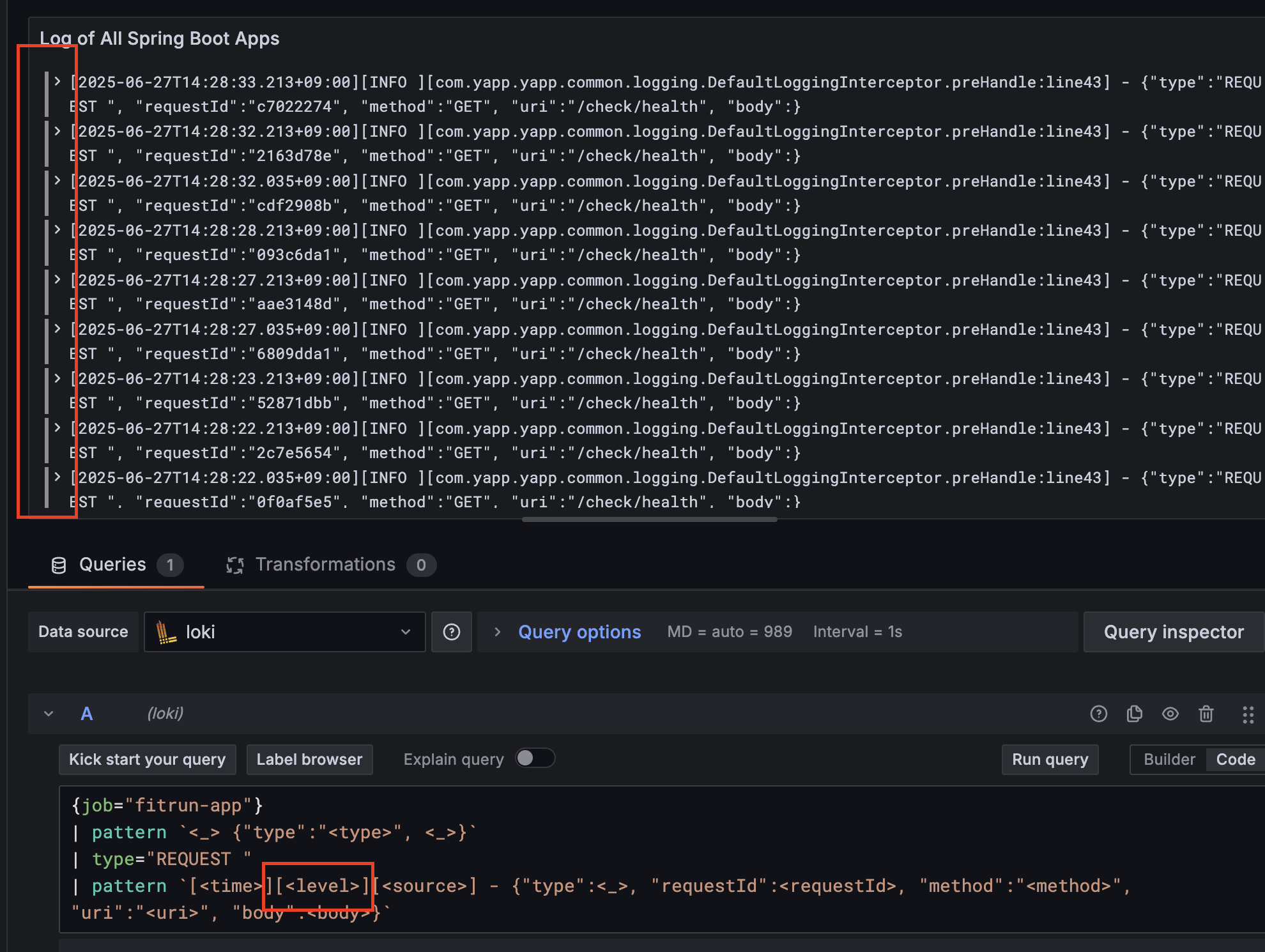The height and width of the screenshot is (952, 1265).
Task: Open the Query inspector
Action: [1174, 632]
